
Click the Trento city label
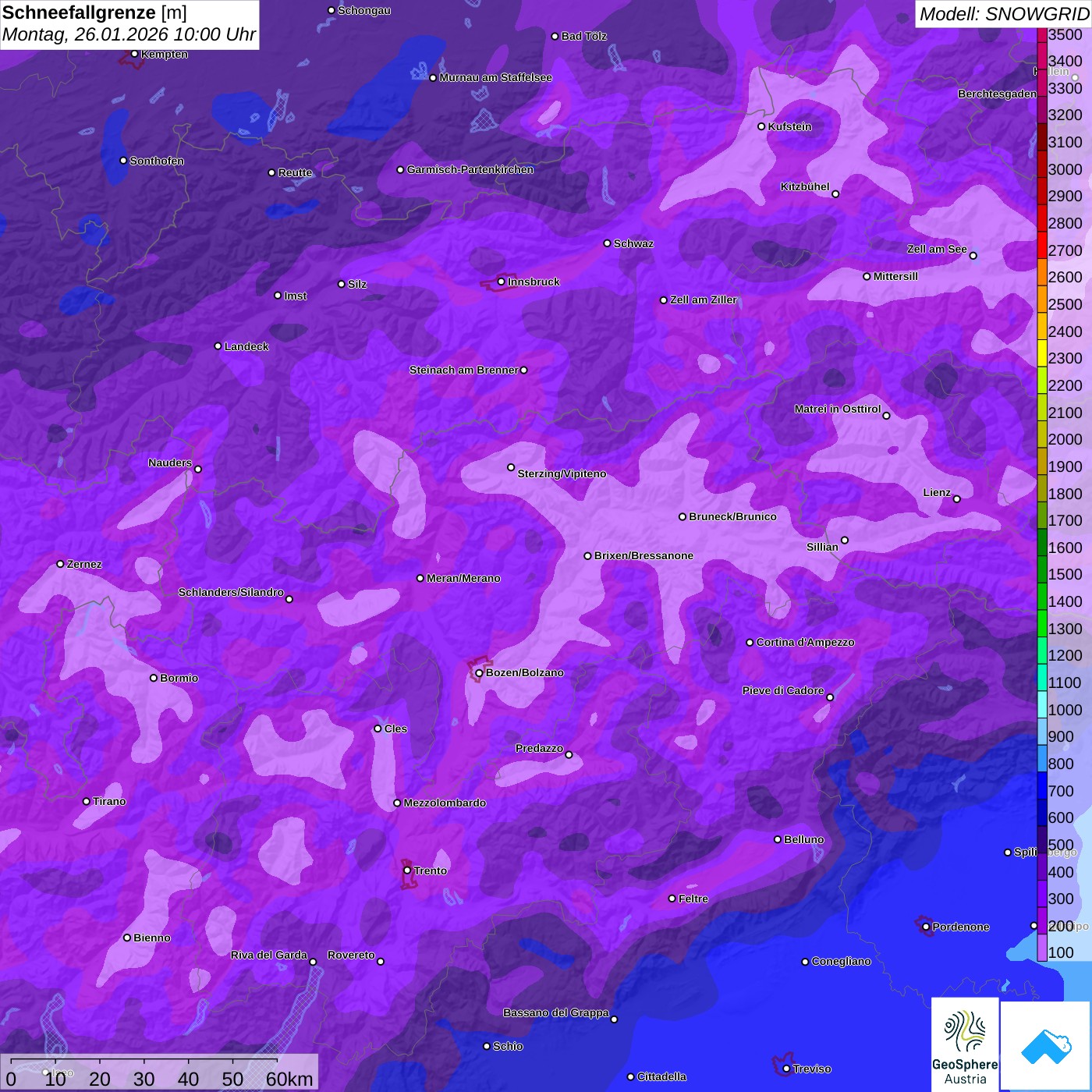coord(431,871)
